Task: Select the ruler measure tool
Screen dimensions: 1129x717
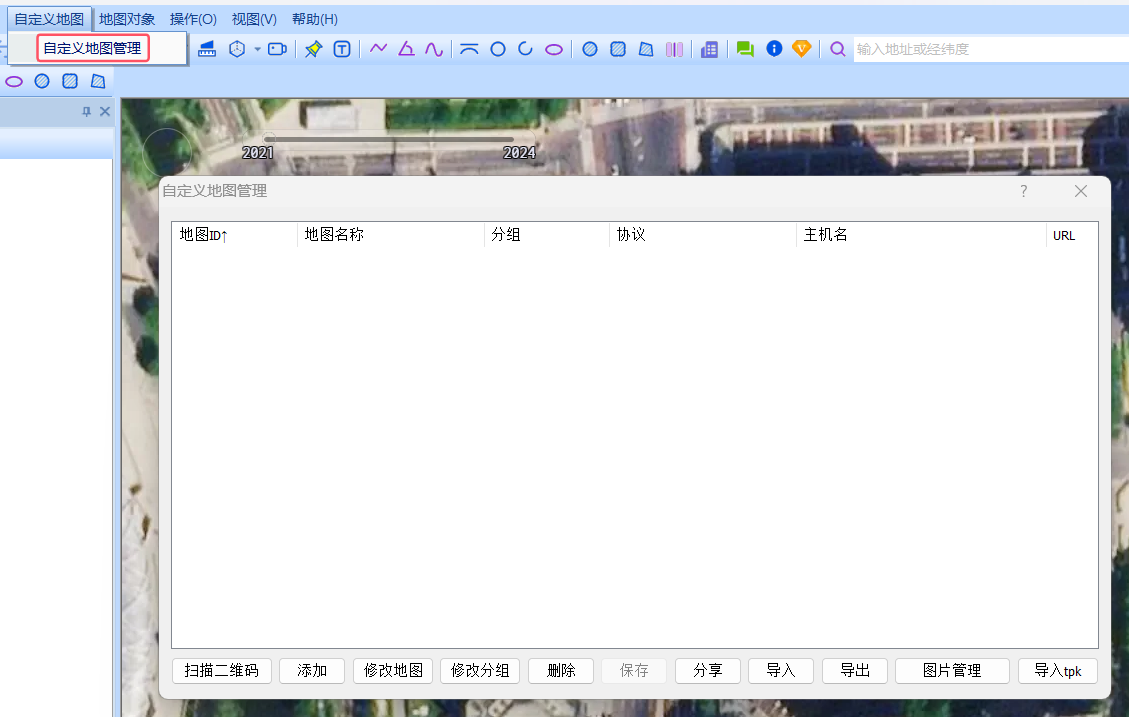Action: pos(207,49)
